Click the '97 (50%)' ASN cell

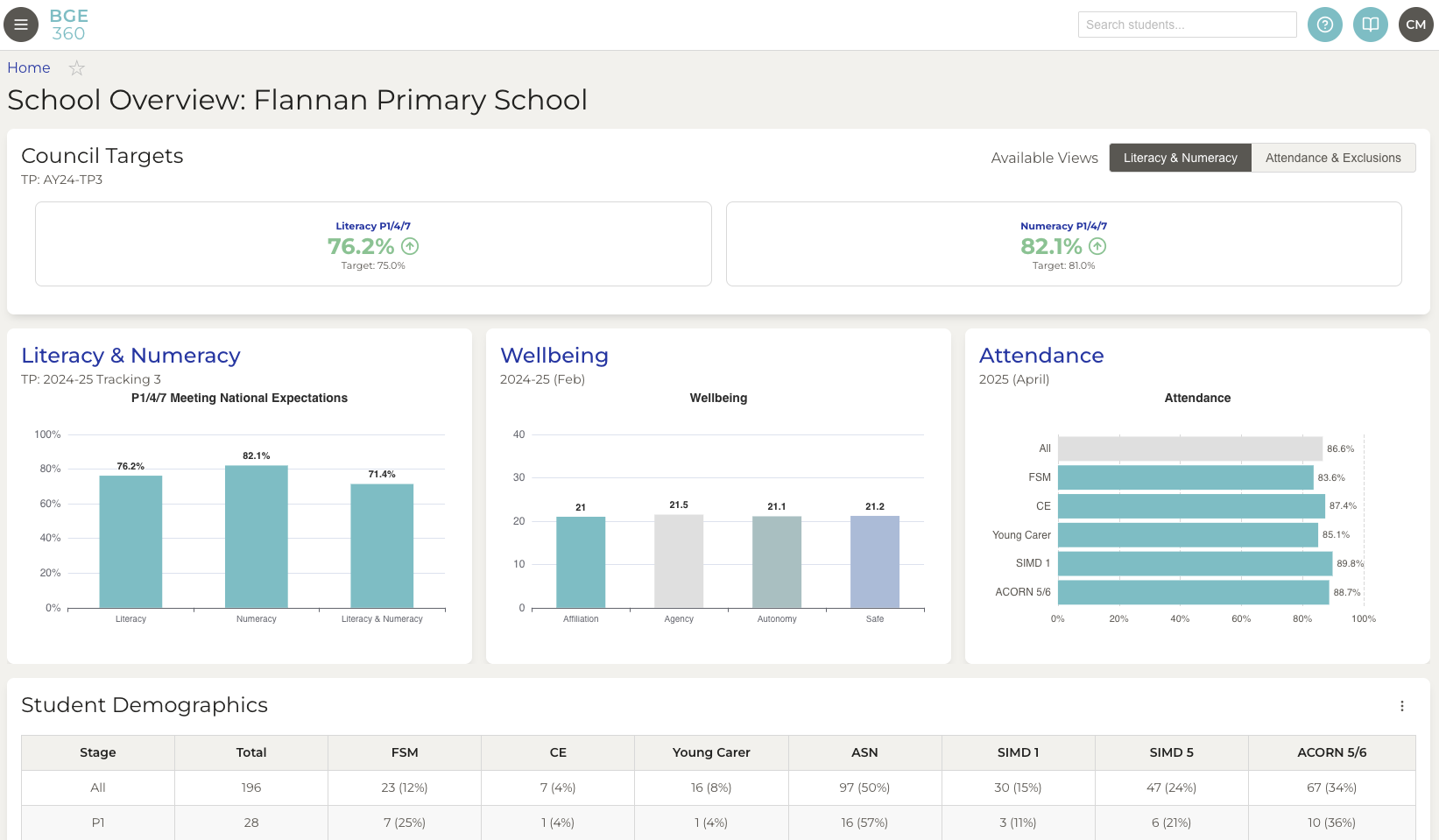(x=864, y=787)
